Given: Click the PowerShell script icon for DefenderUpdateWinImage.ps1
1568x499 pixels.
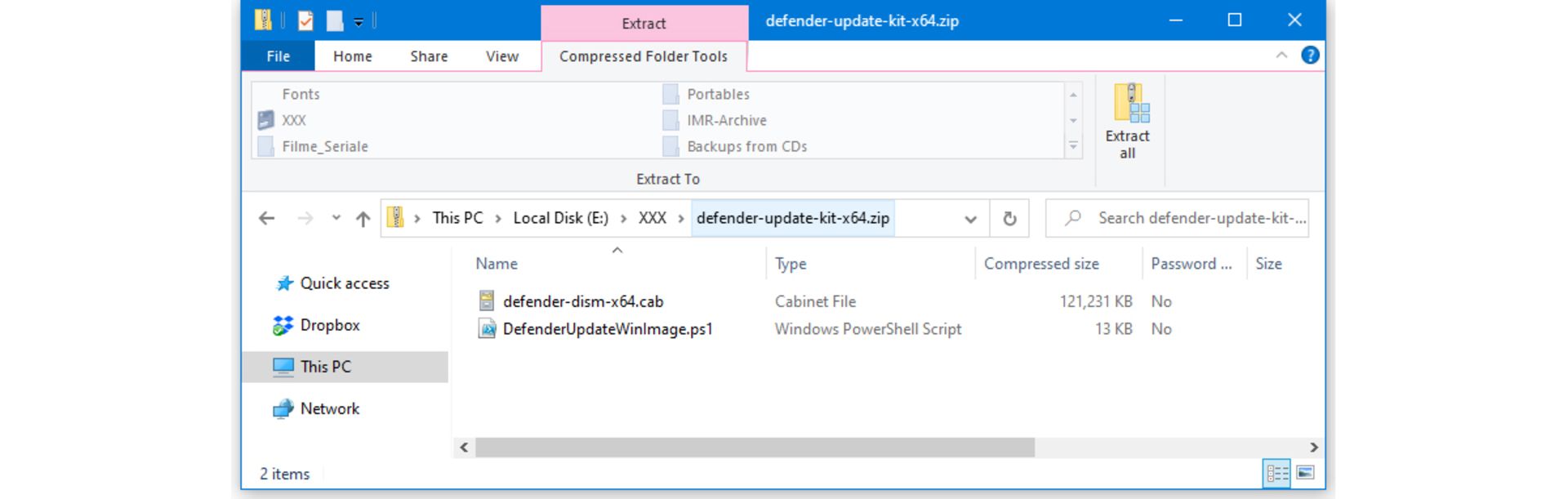Looking at the screenshot, I should click(x=487, y=329).
